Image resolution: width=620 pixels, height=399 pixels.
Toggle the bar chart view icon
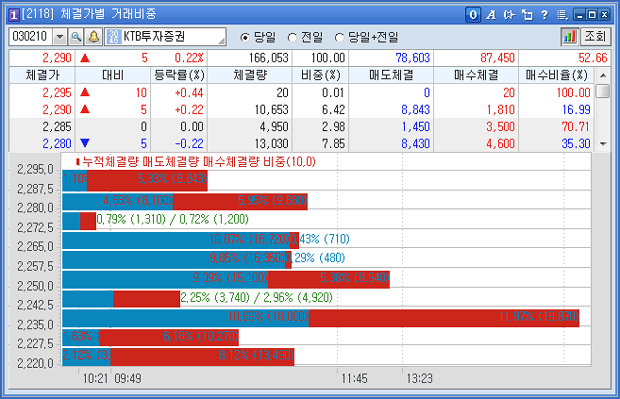pyautogui.click(x=569, y=37)
